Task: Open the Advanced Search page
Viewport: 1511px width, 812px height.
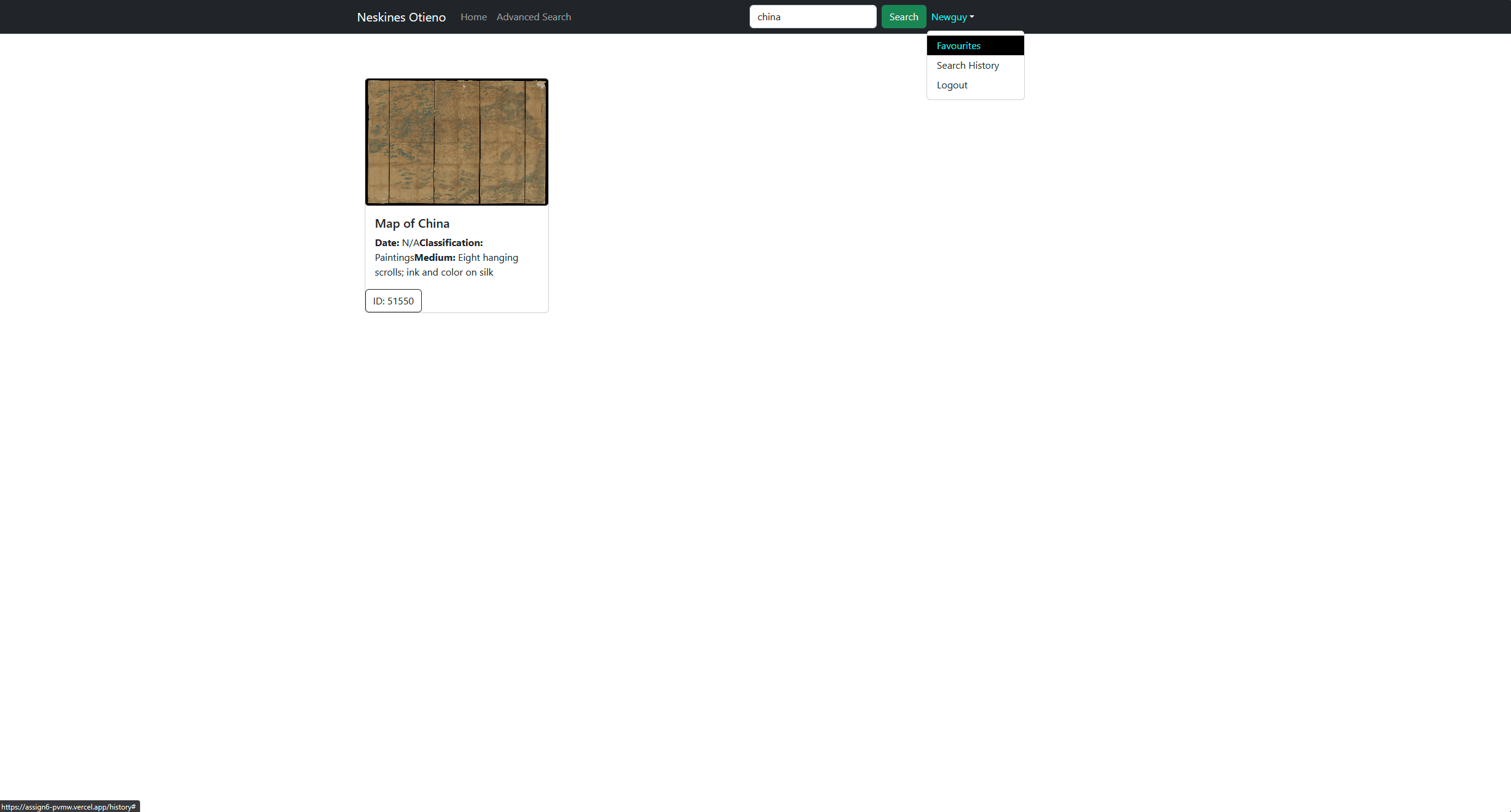Action: point(533,17)
